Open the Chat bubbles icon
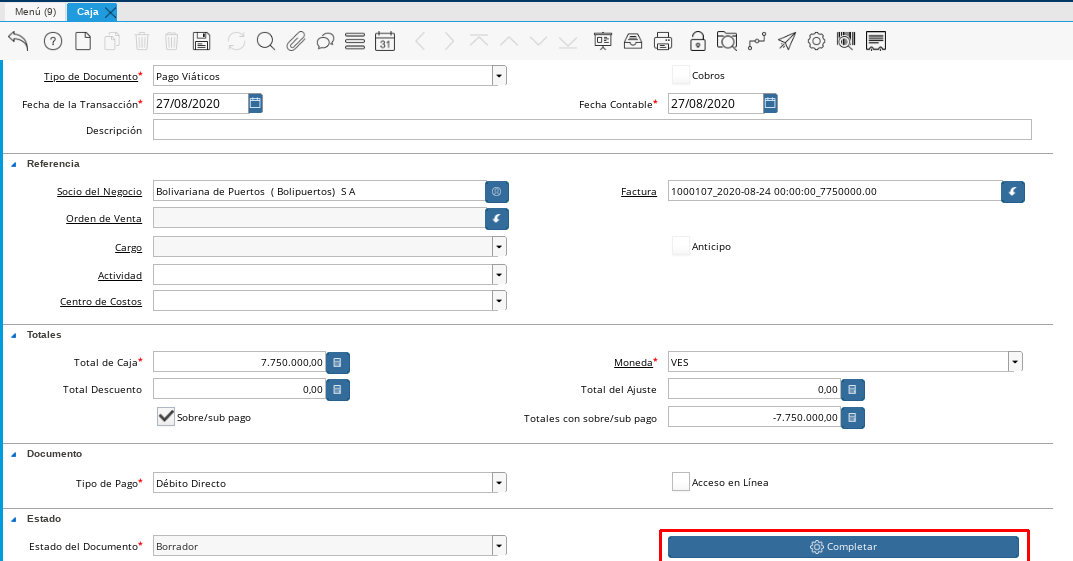The width and height of the screenshot is (1073, 561). coord(325,41)
